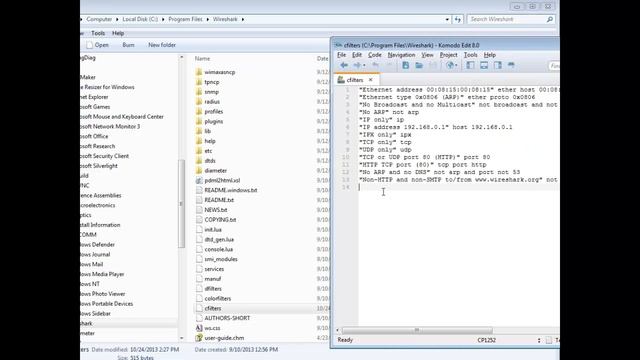Toggle Komodo's bottom pane visibility
The image size is (640, 360).
[x=484, y=65]
